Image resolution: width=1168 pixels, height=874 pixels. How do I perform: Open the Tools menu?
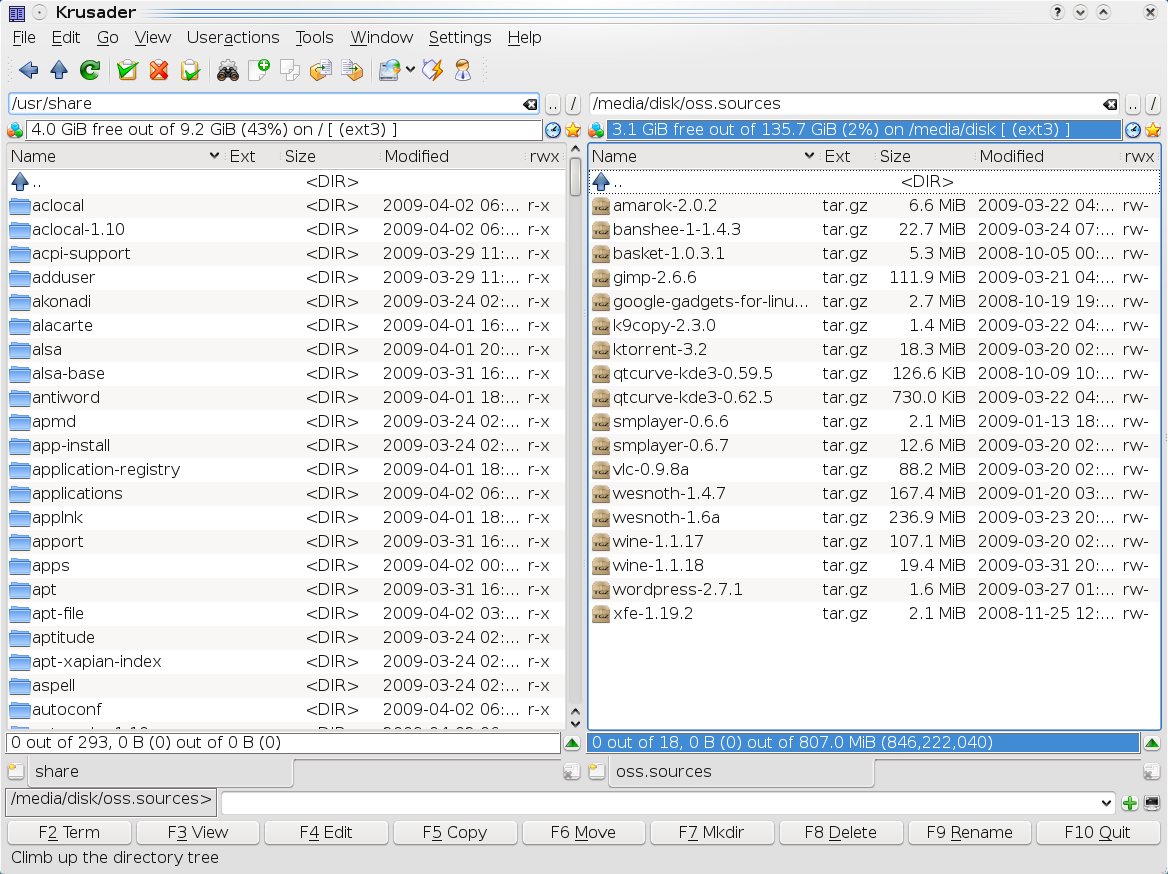[x=314, y=37]
